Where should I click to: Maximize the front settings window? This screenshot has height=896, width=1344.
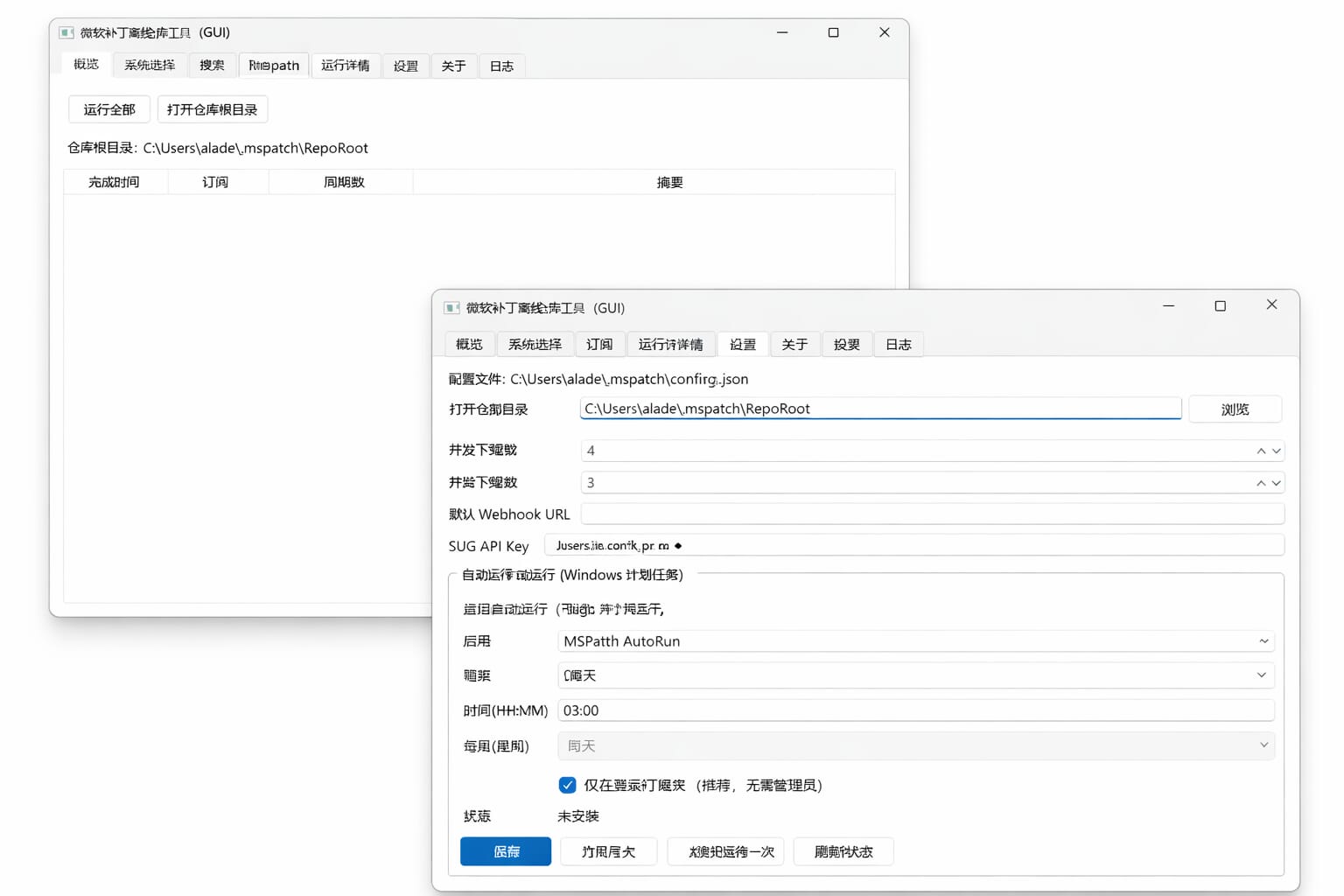(x=1220, y=305)
